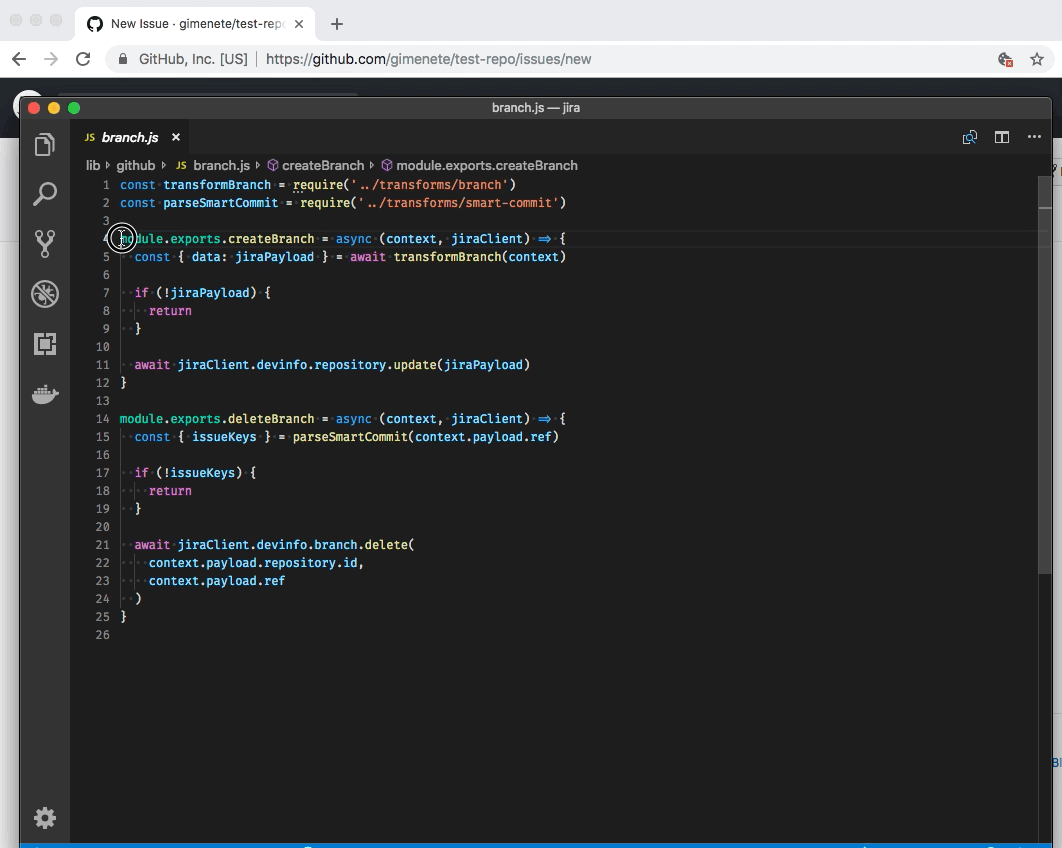
Task: Click the Chrome back button
Action: point(19,59)
